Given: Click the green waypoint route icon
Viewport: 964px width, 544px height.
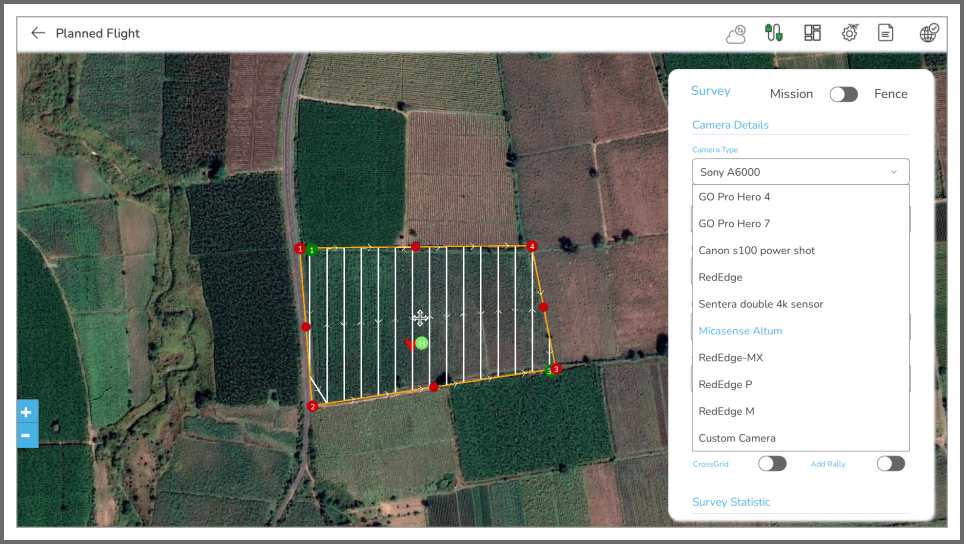Looking at the screenshot, I should [x=773, y=33].
